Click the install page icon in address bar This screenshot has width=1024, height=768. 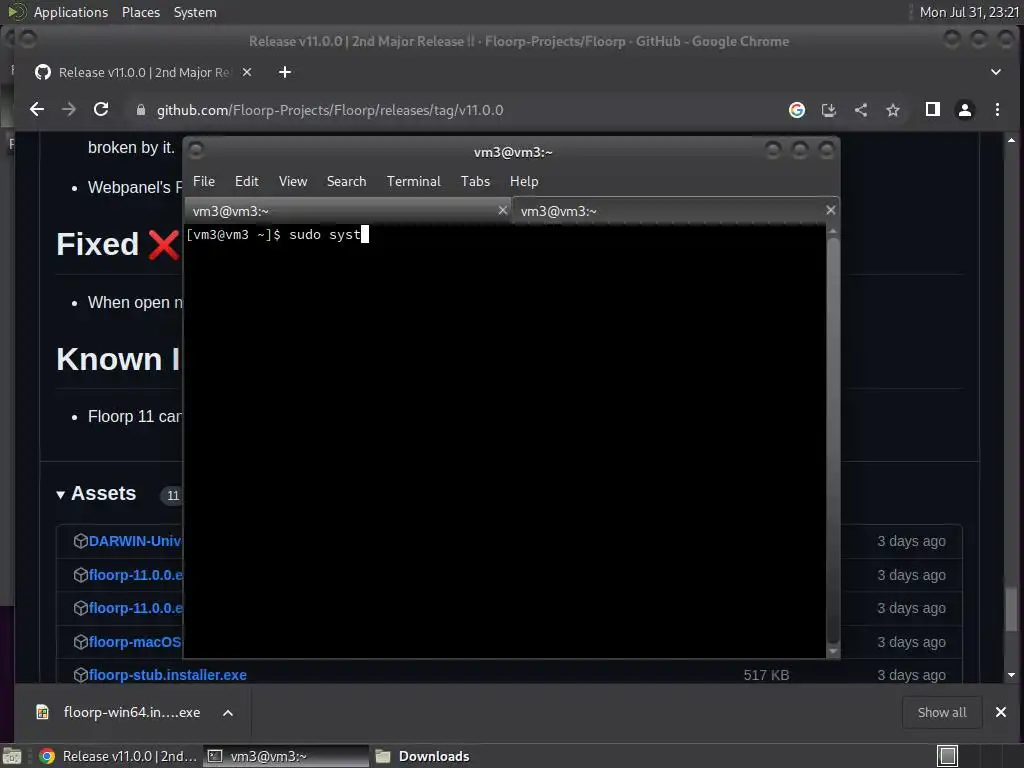828,110
